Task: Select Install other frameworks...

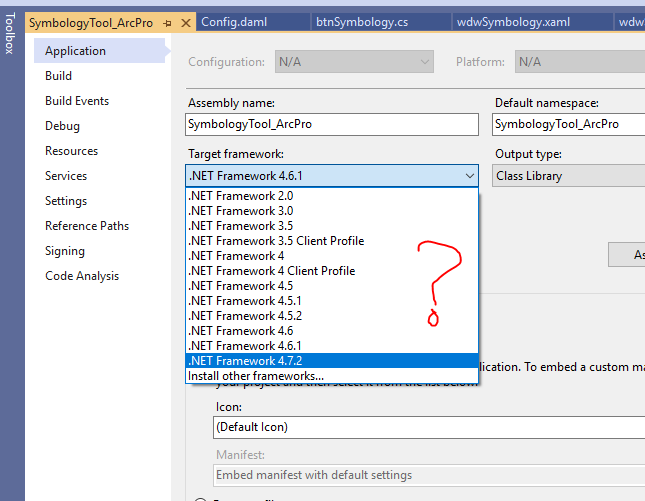Action: [332, 376]
